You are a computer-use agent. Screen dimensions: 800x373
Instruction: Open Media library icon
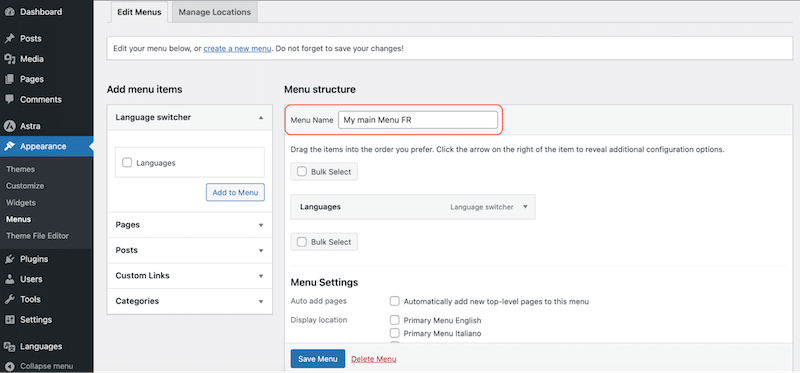9,59
